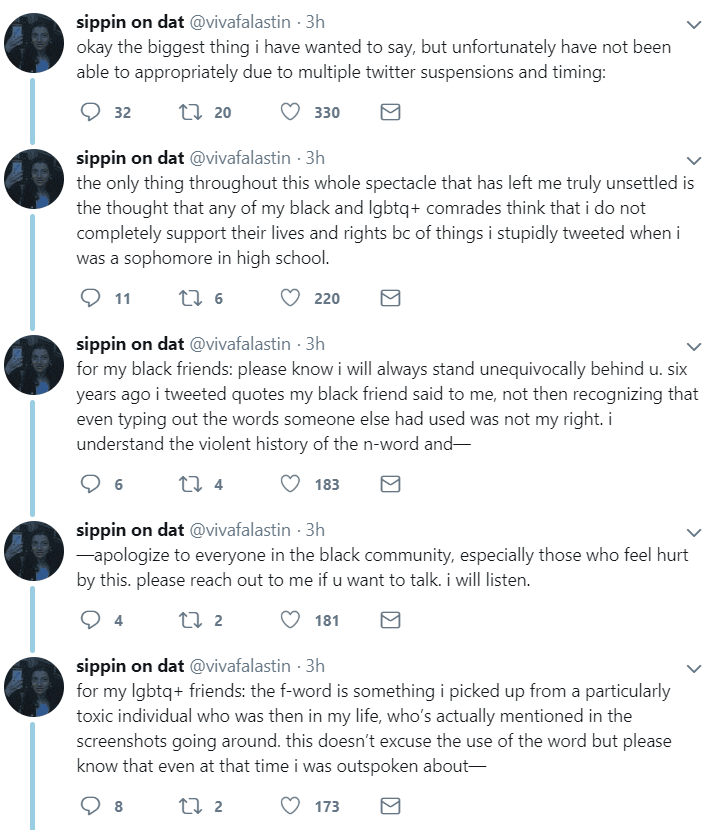Expand chevron menu on 'for my lgbtq+ friends' tweet

(x=694, y=669)
